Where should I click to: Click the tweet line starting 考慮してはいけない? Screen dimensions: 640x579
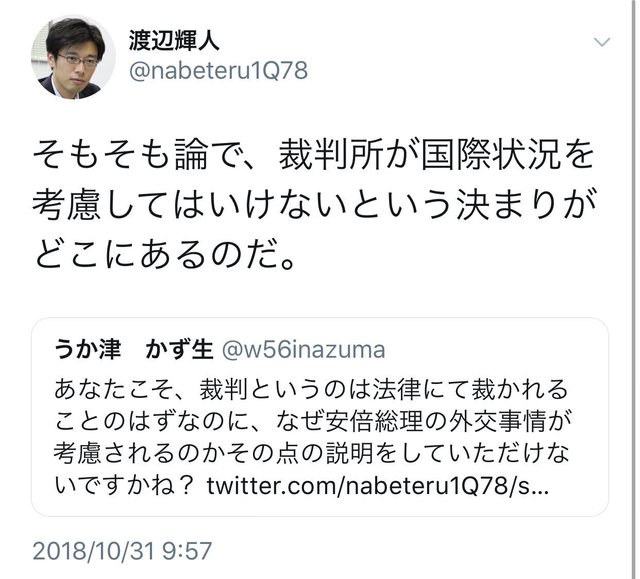click(315, 204)
